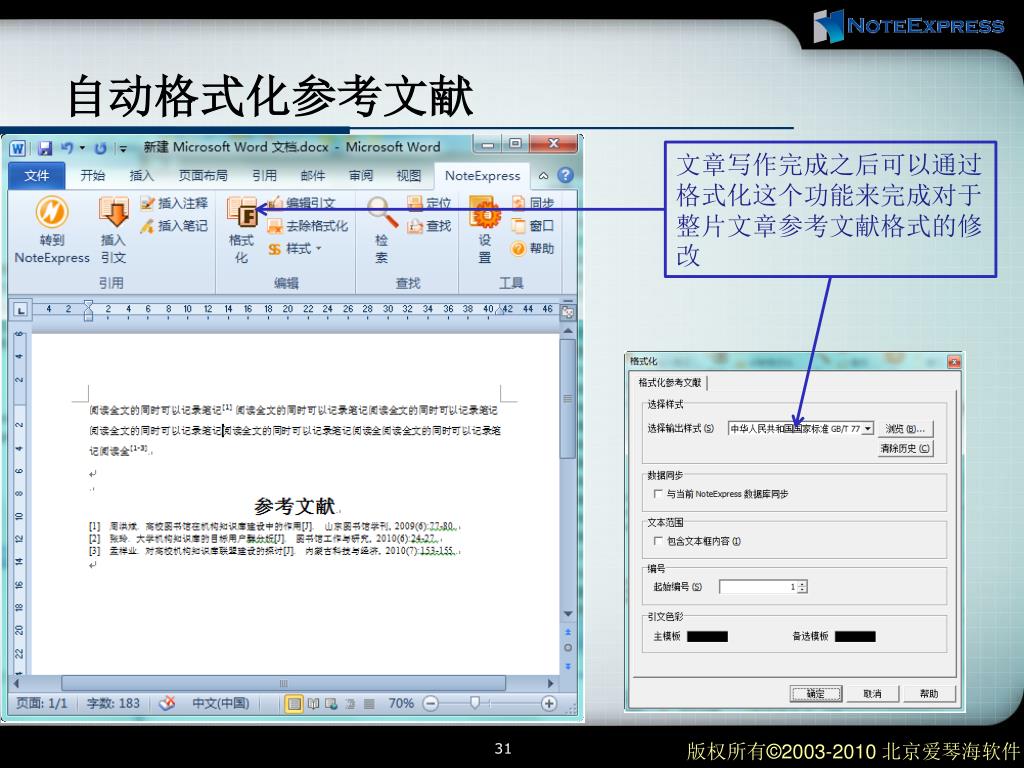Click the tab selector box left of the ruler
This screenshot has width=1024, height=768.
click(21, 310)
